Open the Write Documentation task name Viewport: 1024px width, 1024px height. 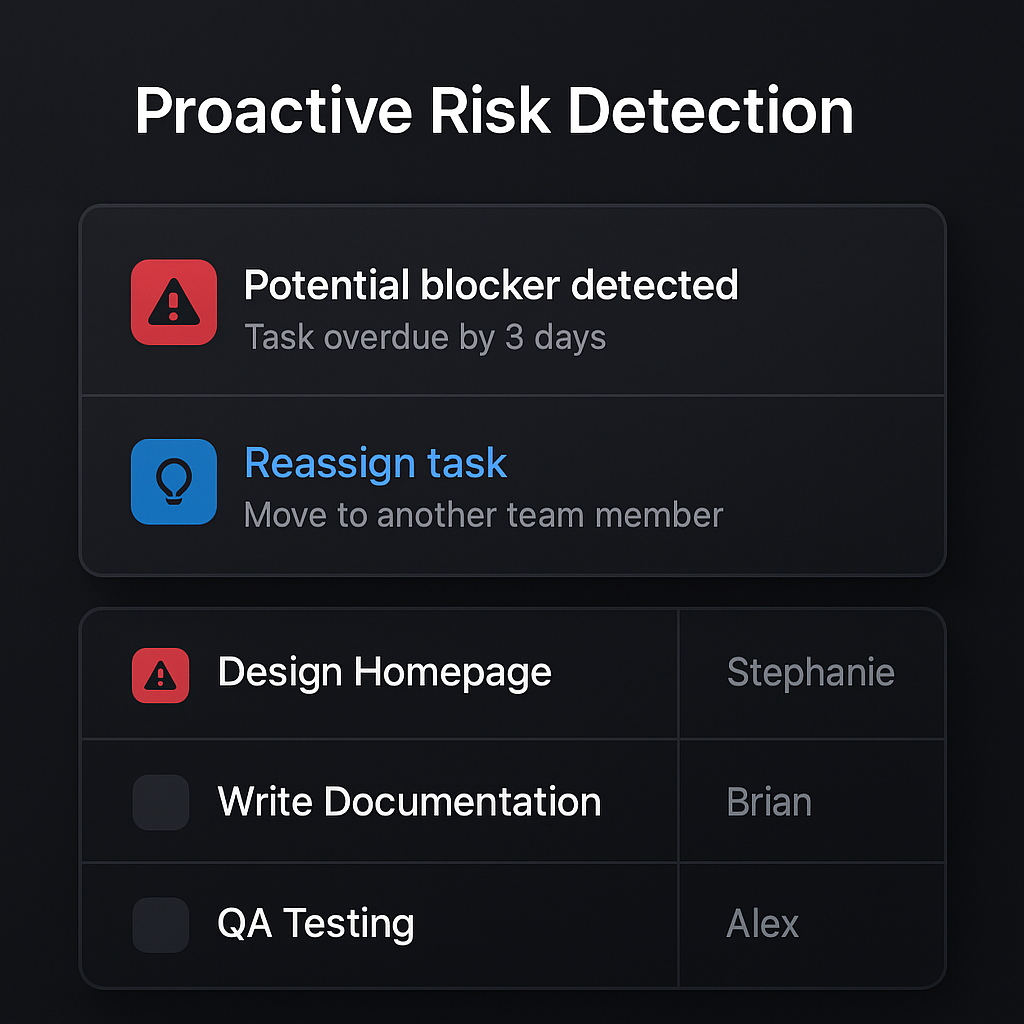click(x=409, y=802)
